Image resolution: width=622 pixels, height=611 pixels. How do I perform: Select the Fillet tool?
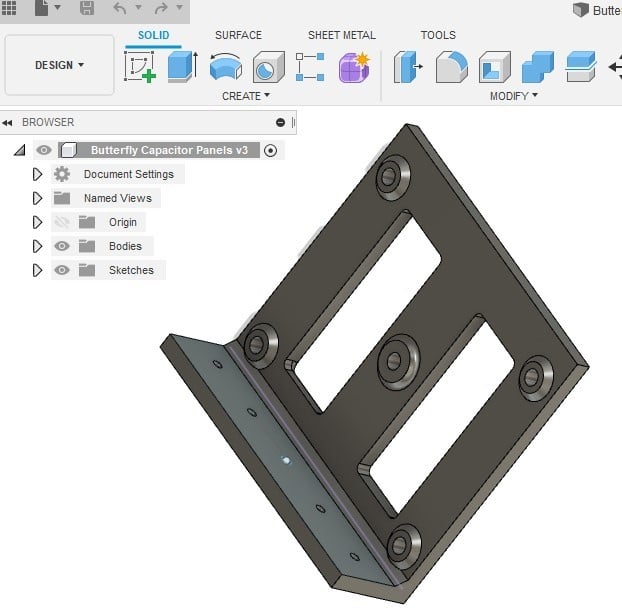tap(451, 67)
